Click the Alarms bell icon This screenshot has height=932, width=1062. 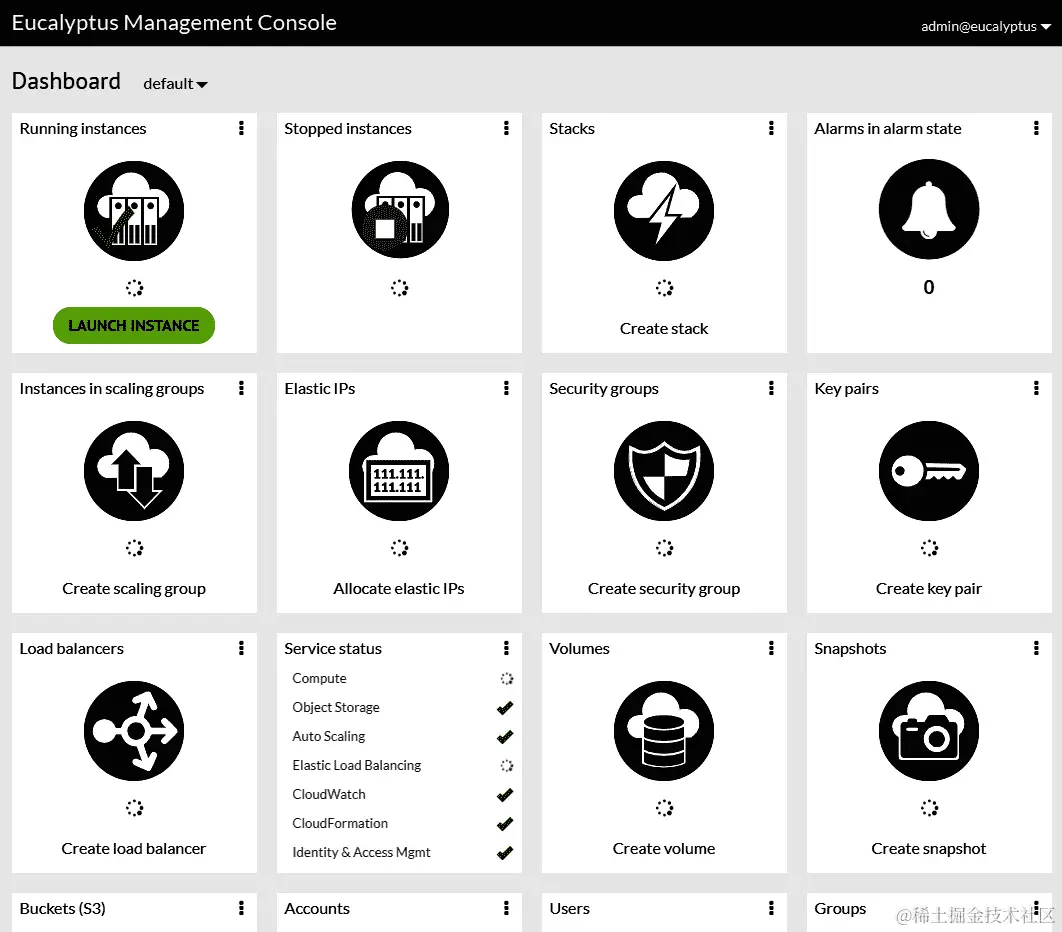[929, 209]
